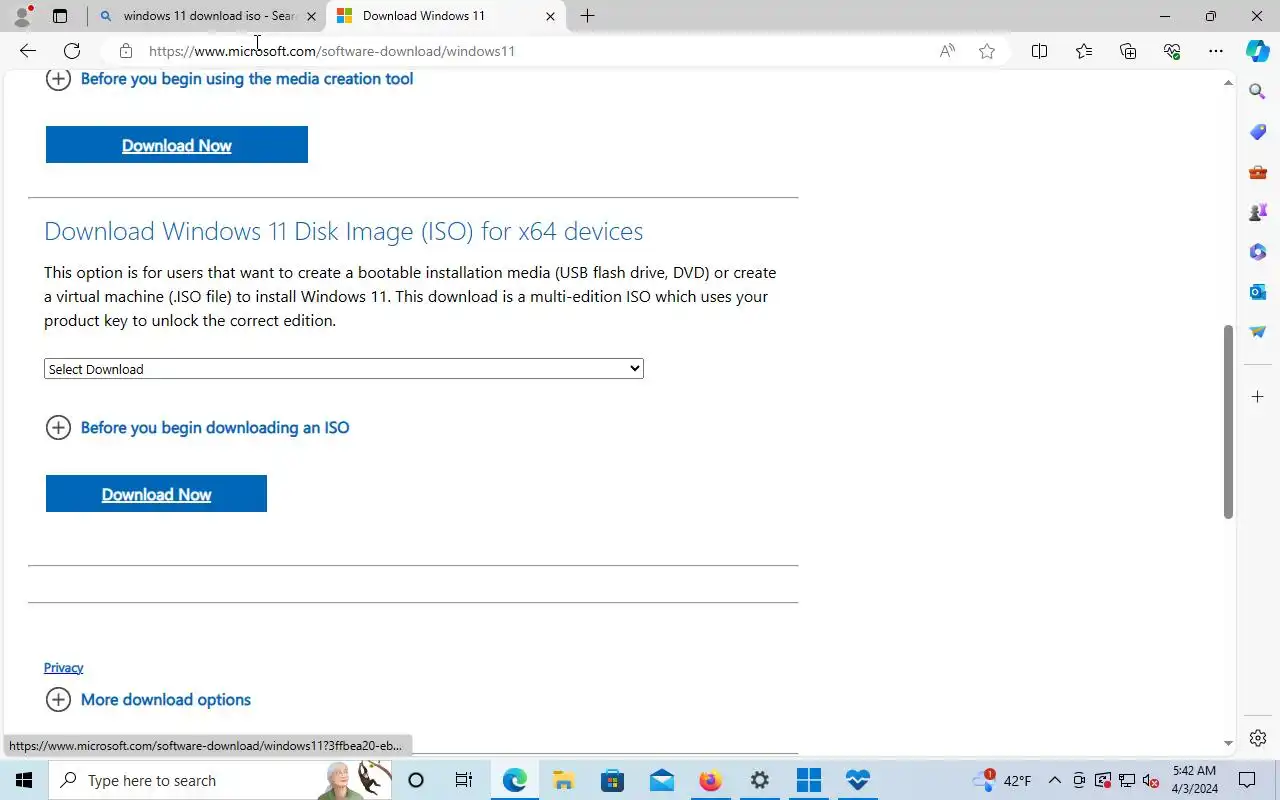Reload the page with refresh icon

click(x=72, y=51)
